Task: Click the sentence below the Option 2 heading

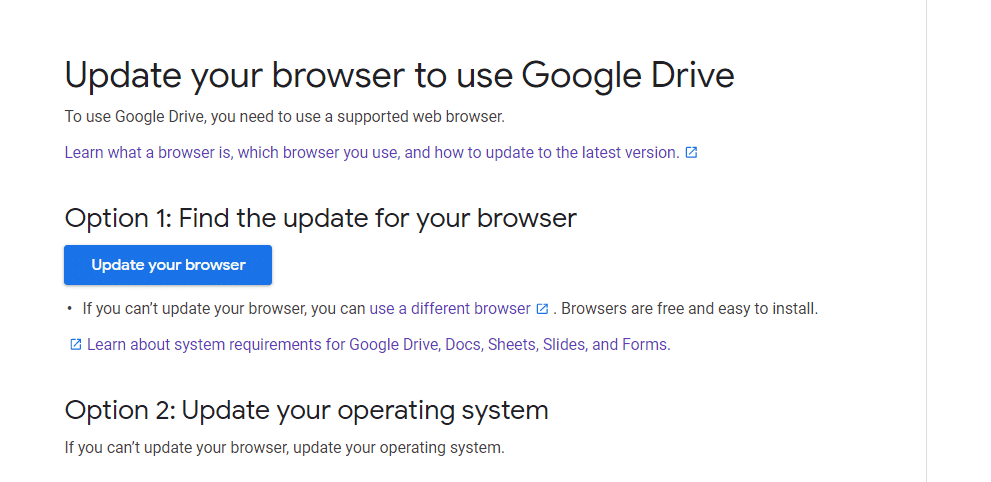Action: click(284, 448)
